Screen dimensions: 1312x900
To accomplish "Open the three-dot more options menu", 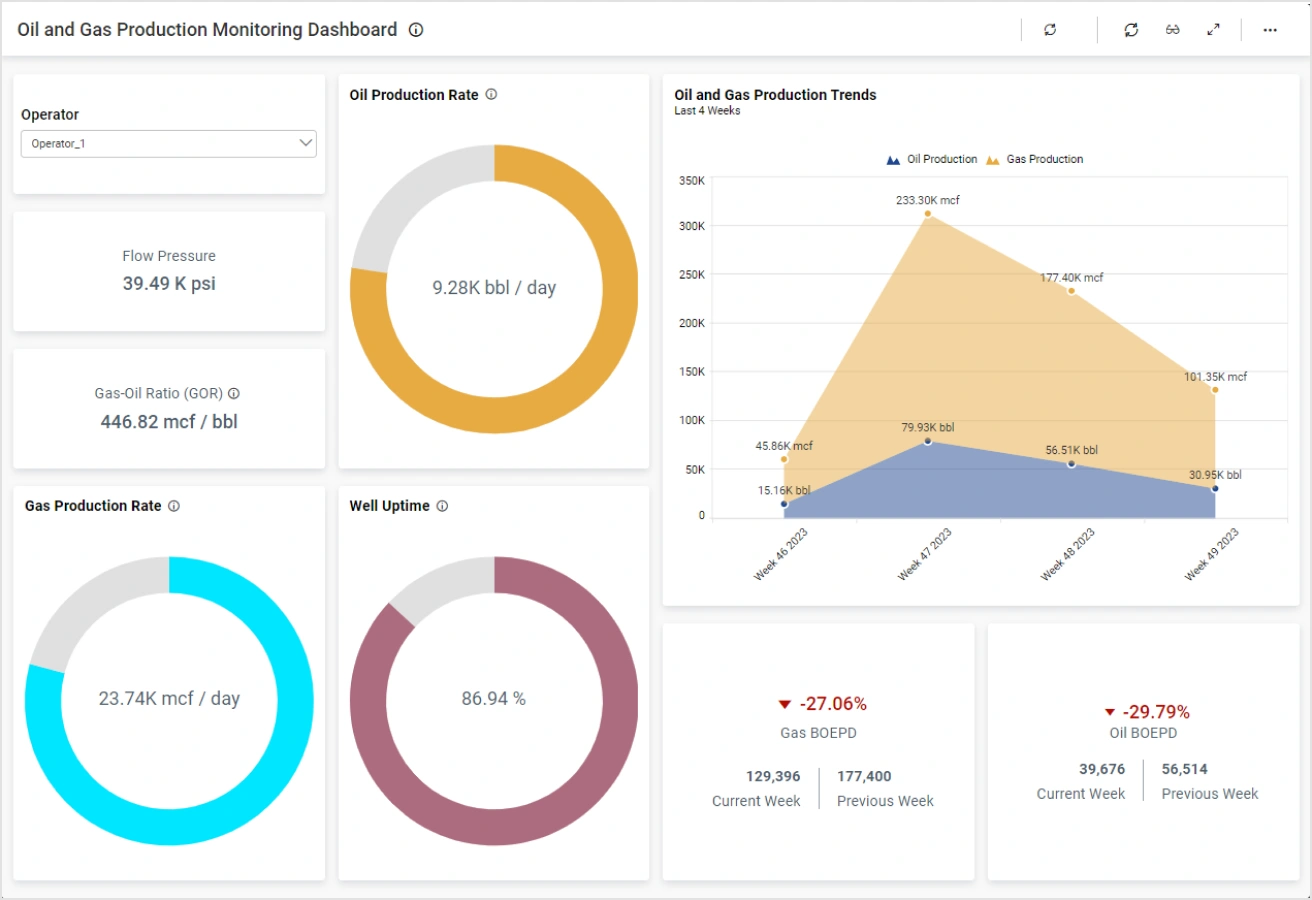I will click(1270, 30).
